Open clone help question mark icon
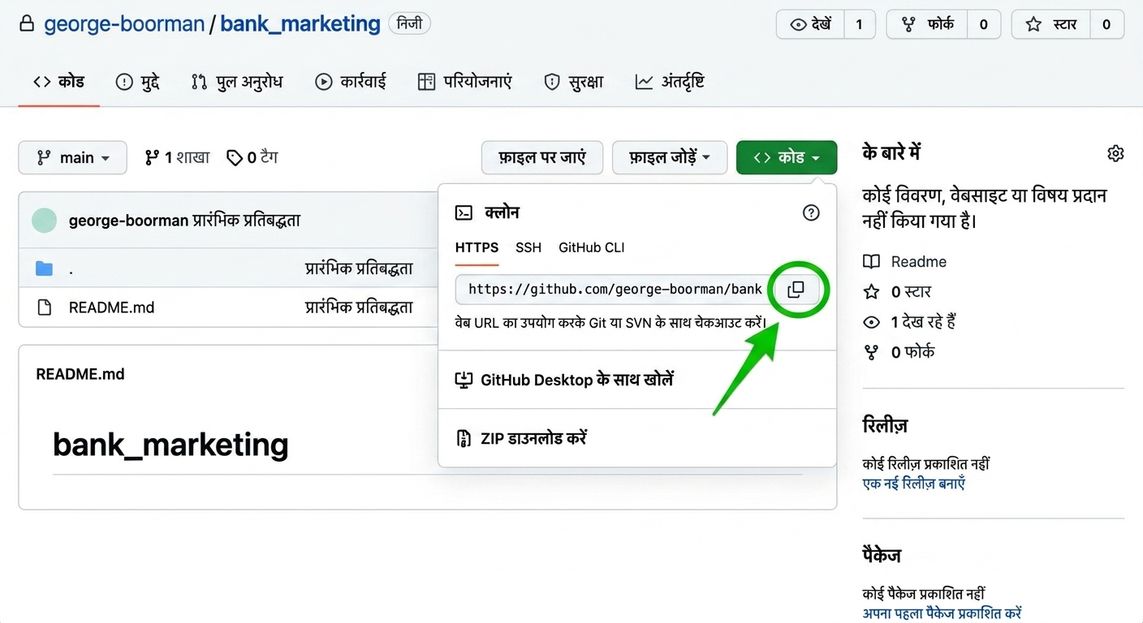The height and width of the screenshot is (623, 1143). coord(811,213)
